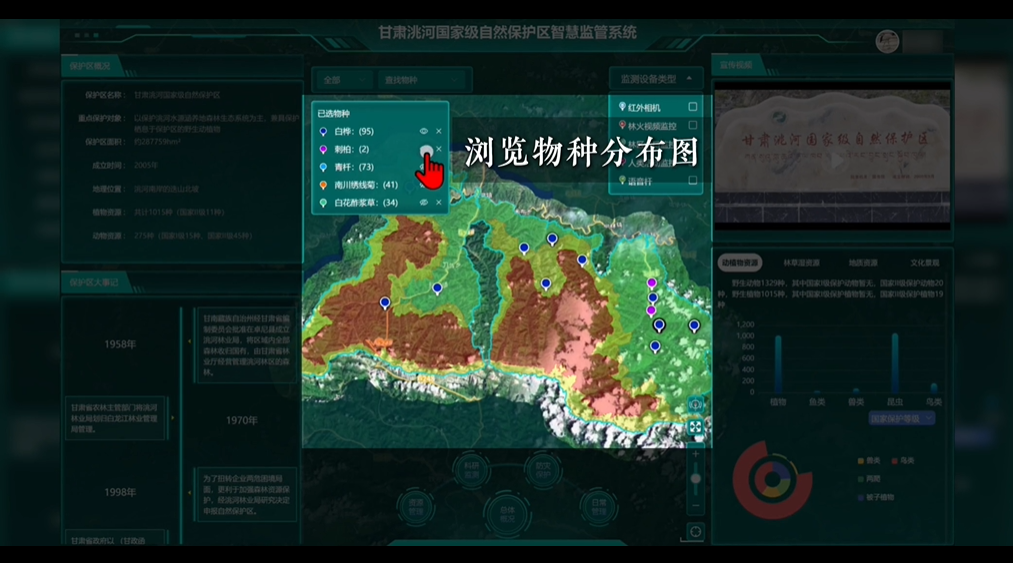Tick the 语音杆 device checkbox
This screenshot has height=563, width=1013.
693,181
